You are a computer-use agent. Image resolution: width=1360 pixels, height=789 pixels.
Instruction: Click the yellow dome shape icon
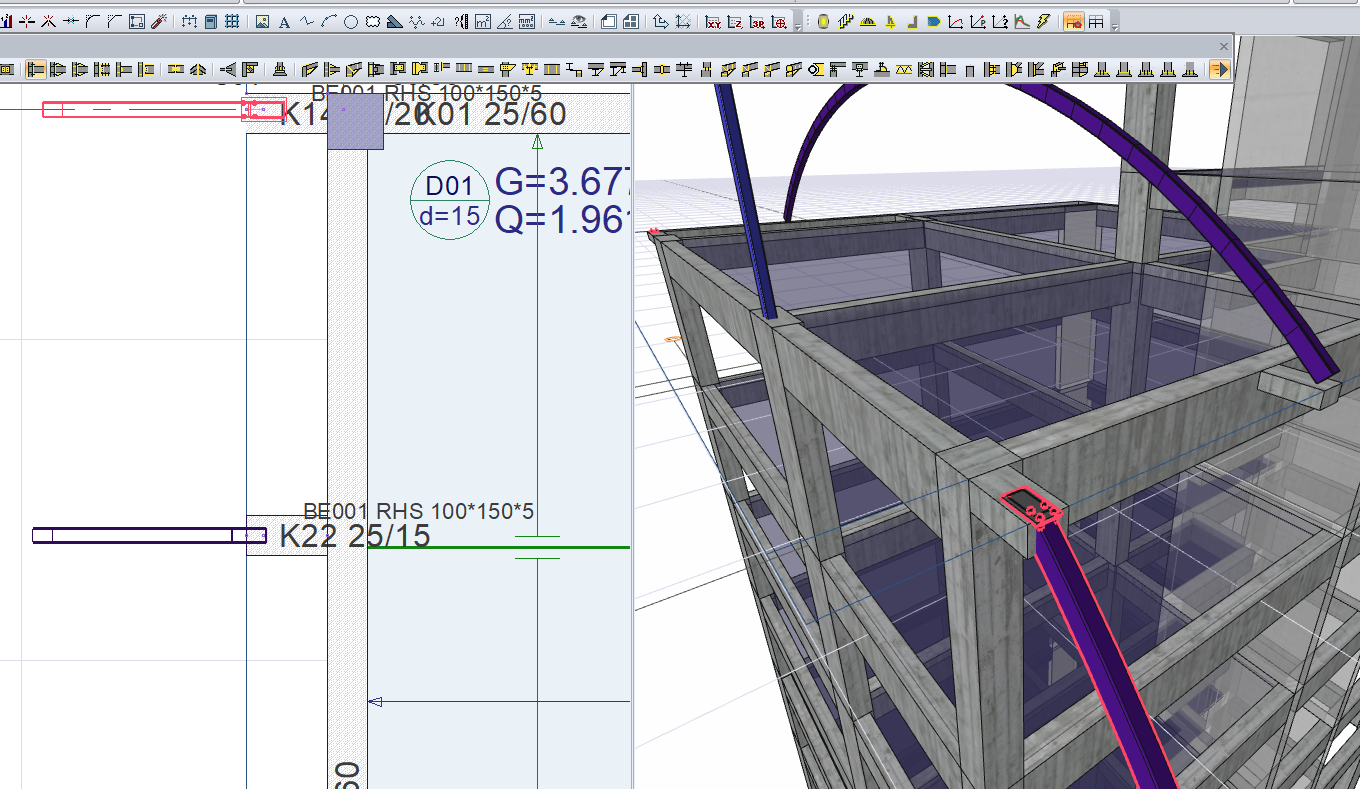coord(868,21)
